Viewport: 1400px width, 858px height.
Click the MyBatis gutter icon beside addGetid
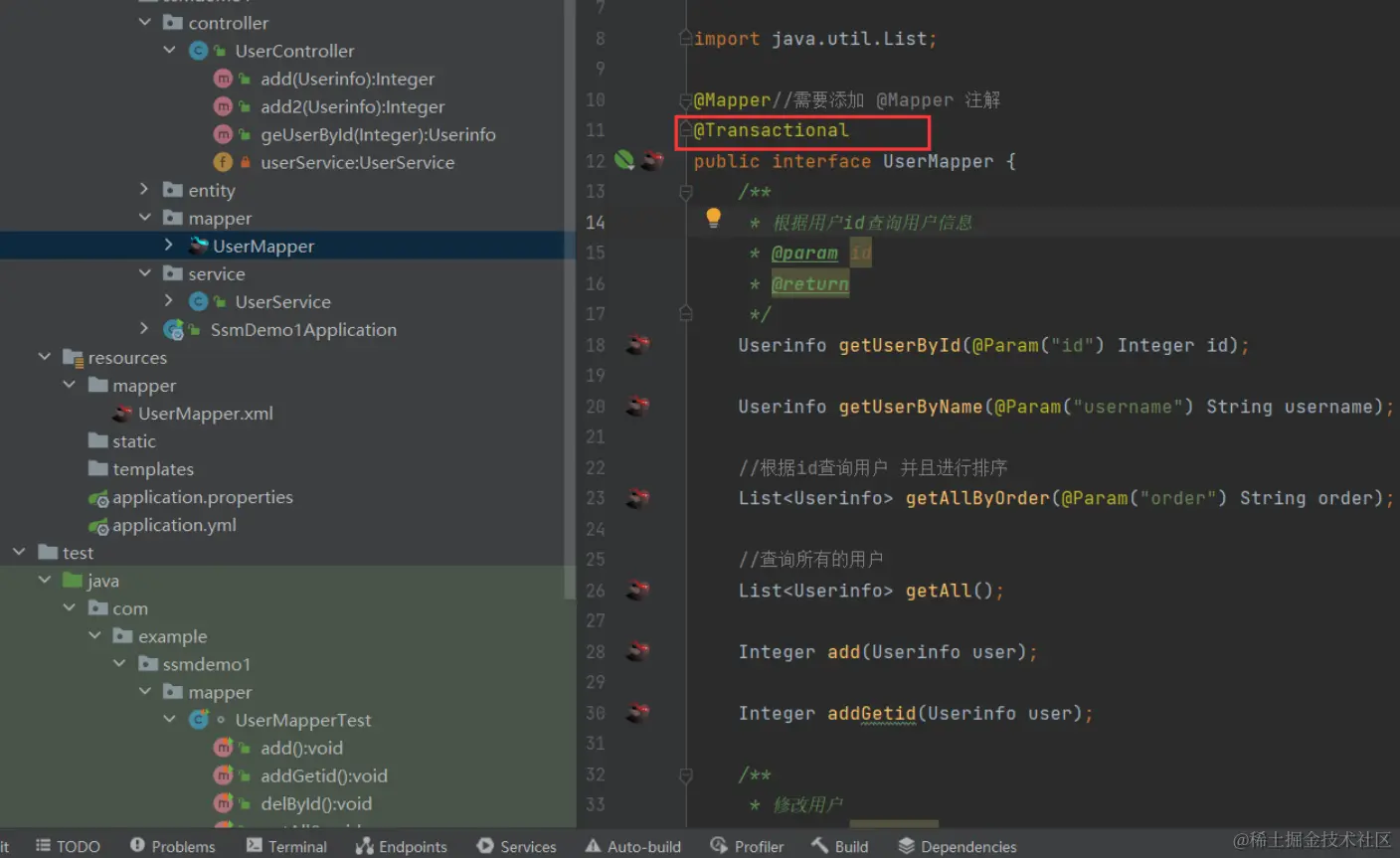[x=638, y=713]
